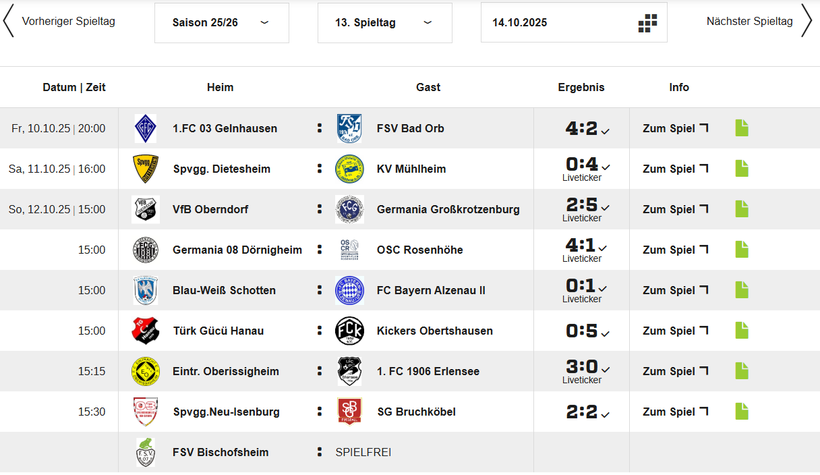Click the FC Bayern Alzenau II crest
Screen dimensions: 820x475
coord(349,290)
